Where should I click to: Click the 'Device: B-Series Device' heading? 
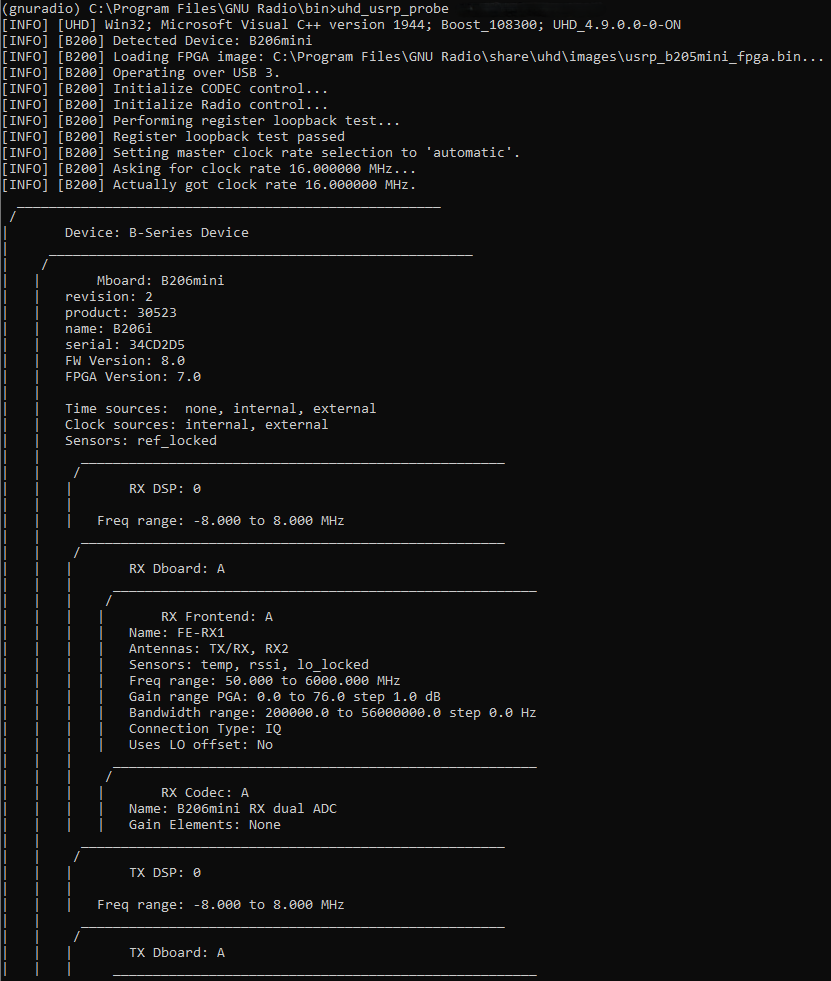coord(156,232)
